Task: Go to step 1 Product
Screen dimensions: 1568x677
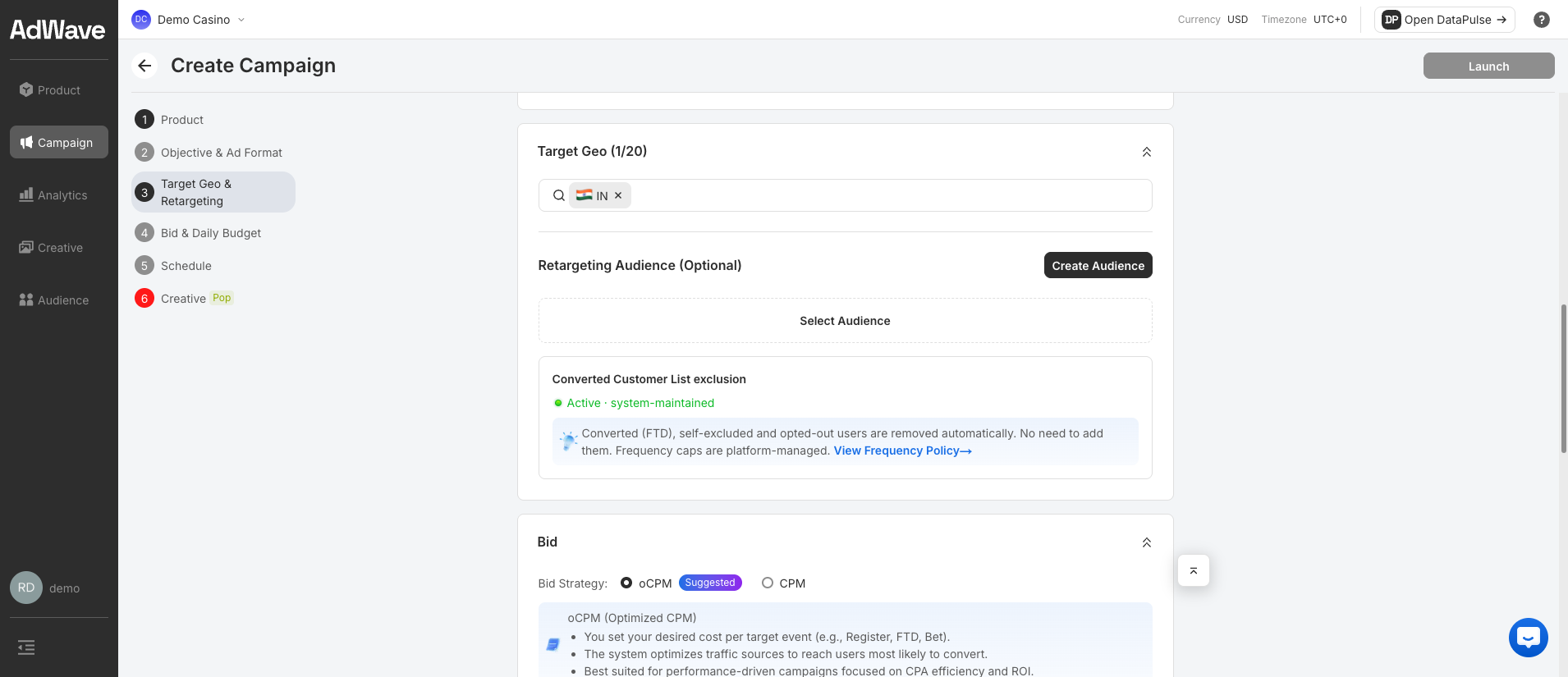Action: tap(213, 120)
